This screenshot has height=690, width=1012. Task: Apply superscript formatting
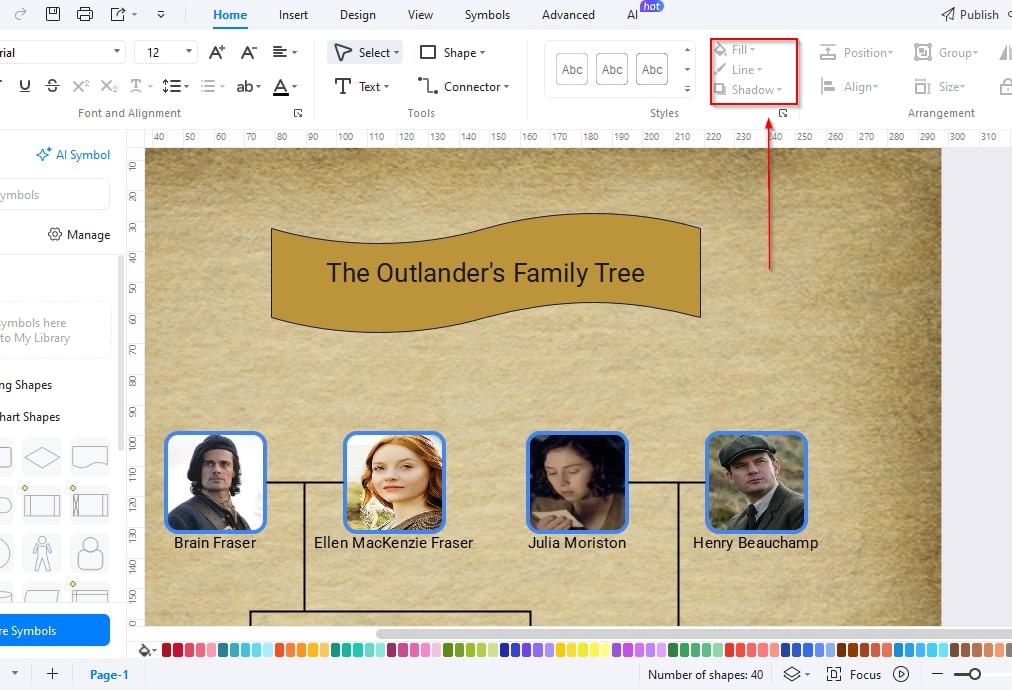pyautogui.click(x=81, y=86)
